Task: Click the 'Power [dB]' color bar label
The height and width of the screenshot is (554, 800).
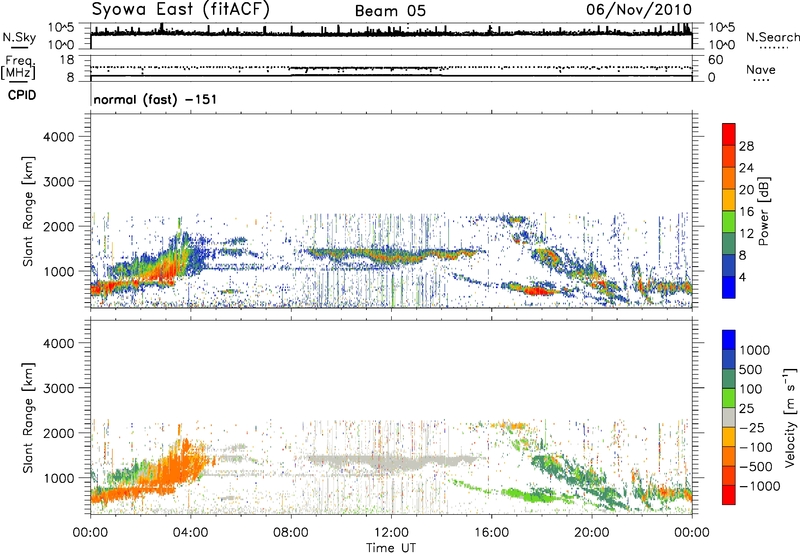Action: click(763, 211)
